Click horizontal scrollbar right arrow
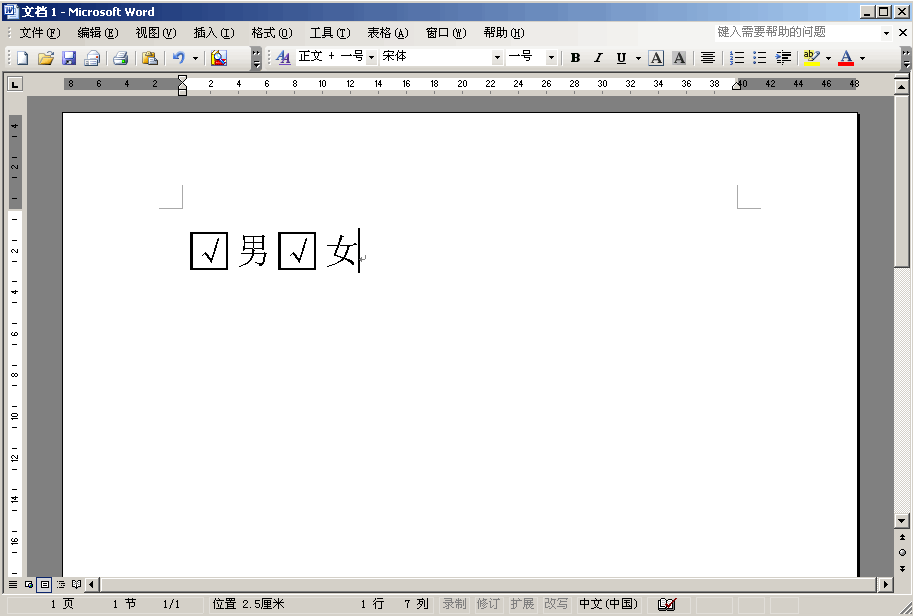The image size is (913, 616). (x=886, y=584)
